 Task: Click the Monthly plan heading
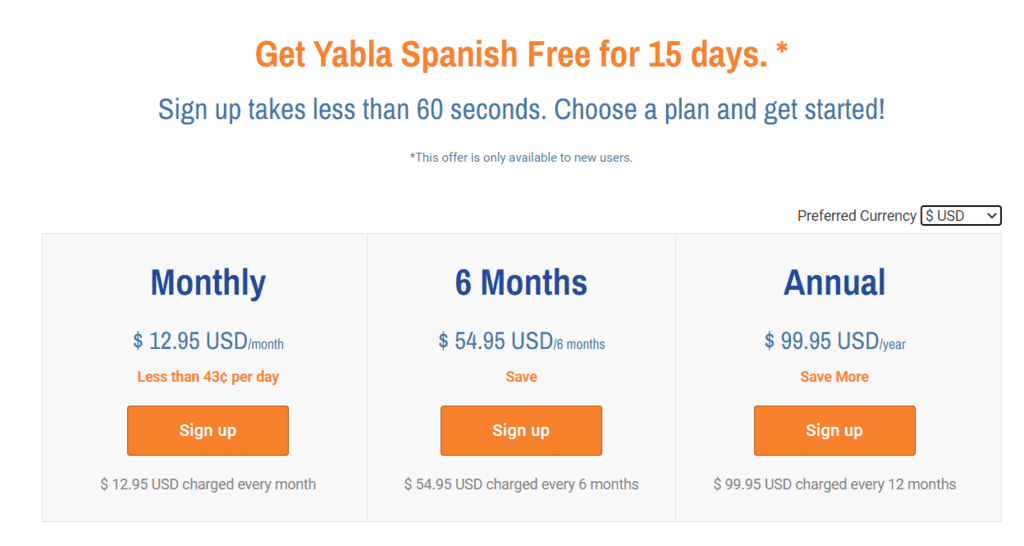click(208, 283)
